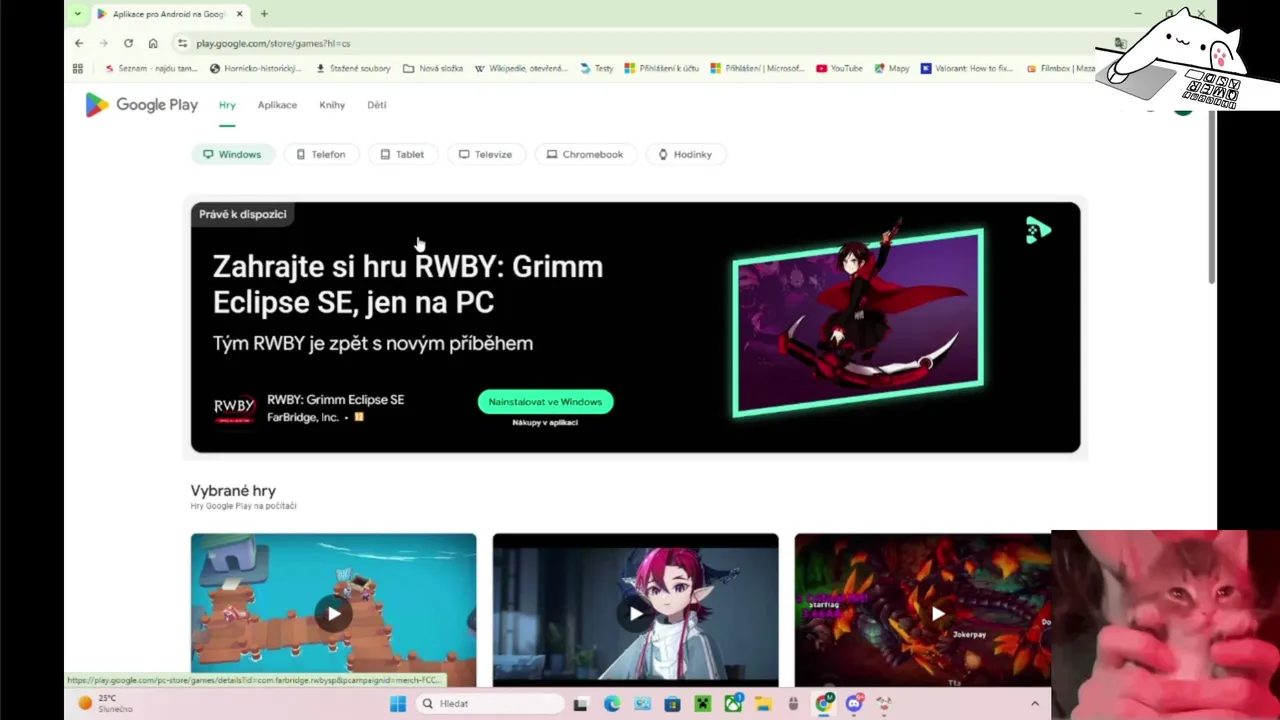Select the Hry tab
1280x720 pixels.
coord(227,105)
